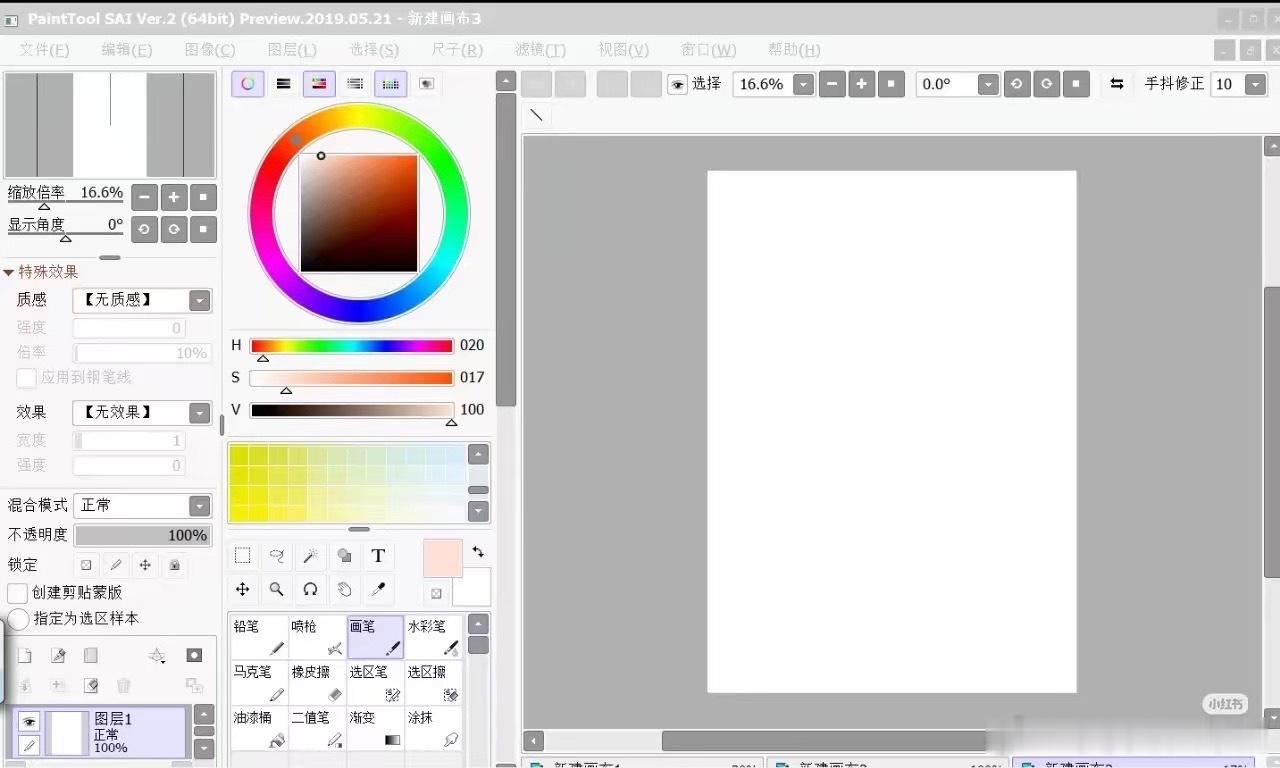The height and width of the screenshot is (768, 1280).
Task: Zoom in with the top toolbar plus button
Action: 862,84
